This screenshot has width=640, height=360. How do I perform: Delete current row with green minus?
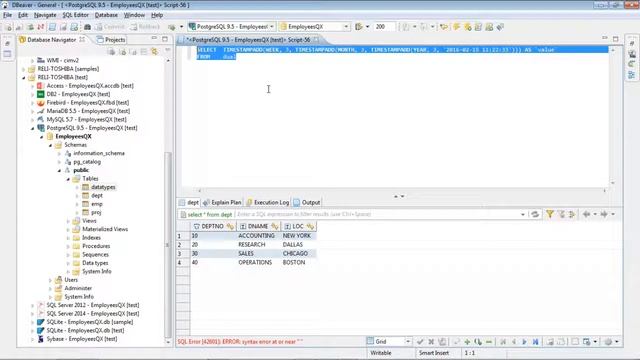(489, 342)
